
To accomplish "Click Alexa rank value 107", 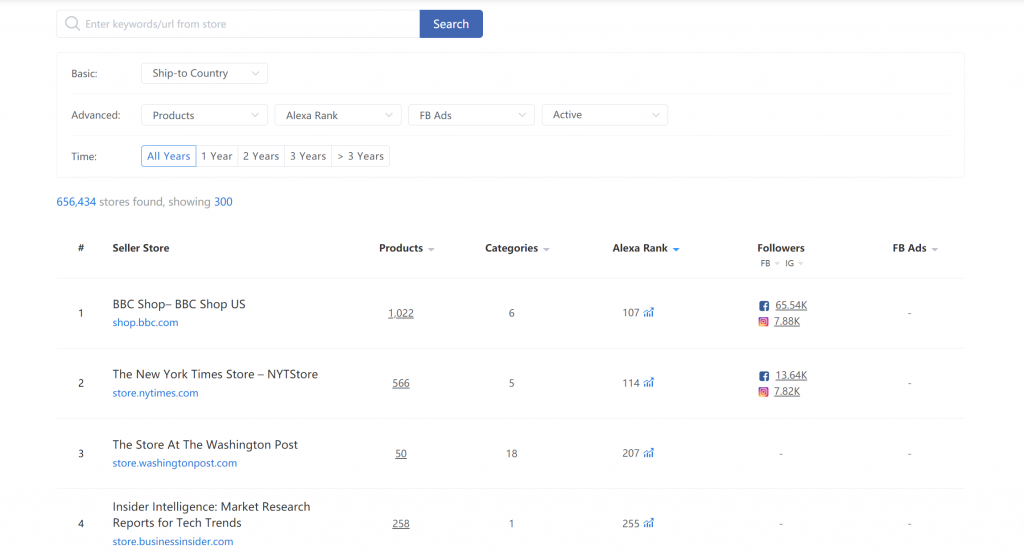I will click(x=631, y=312).
